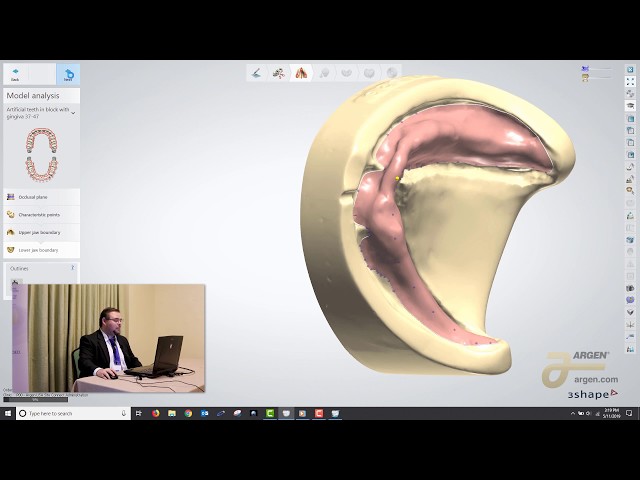Screen dimensions: 640x480
Task: Select the Lower jaw boundary step
Action: (42, 250)
